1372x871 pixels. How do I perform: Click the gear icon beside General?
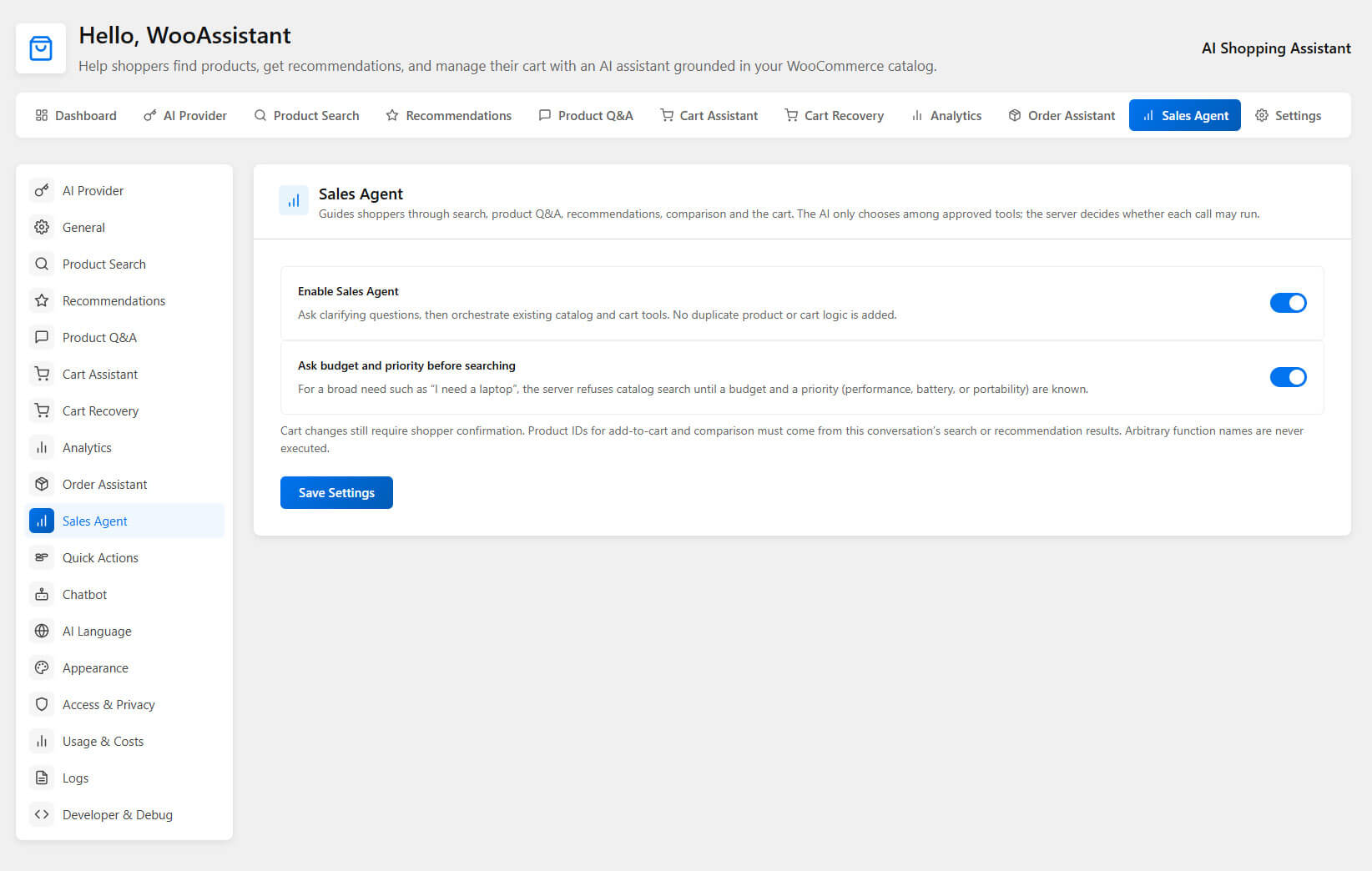pos(42,228)
